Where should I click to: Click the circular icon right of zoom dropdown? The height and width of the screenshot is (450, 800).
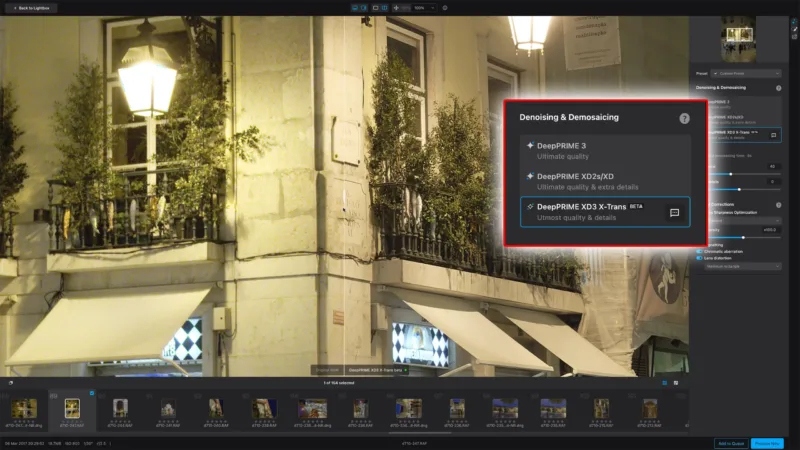coord(445,8)
